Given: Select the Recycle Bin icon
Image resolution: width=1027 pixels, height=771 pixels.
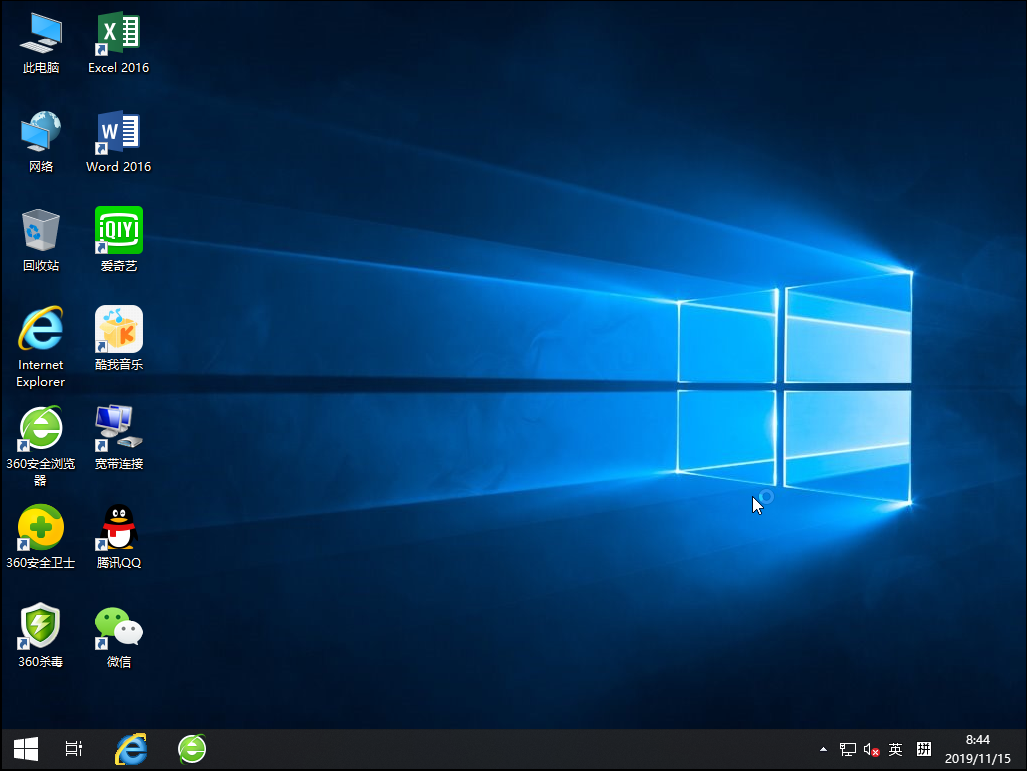Looking at the screenshot, I should pyautogui.click(x=40, y=231).
